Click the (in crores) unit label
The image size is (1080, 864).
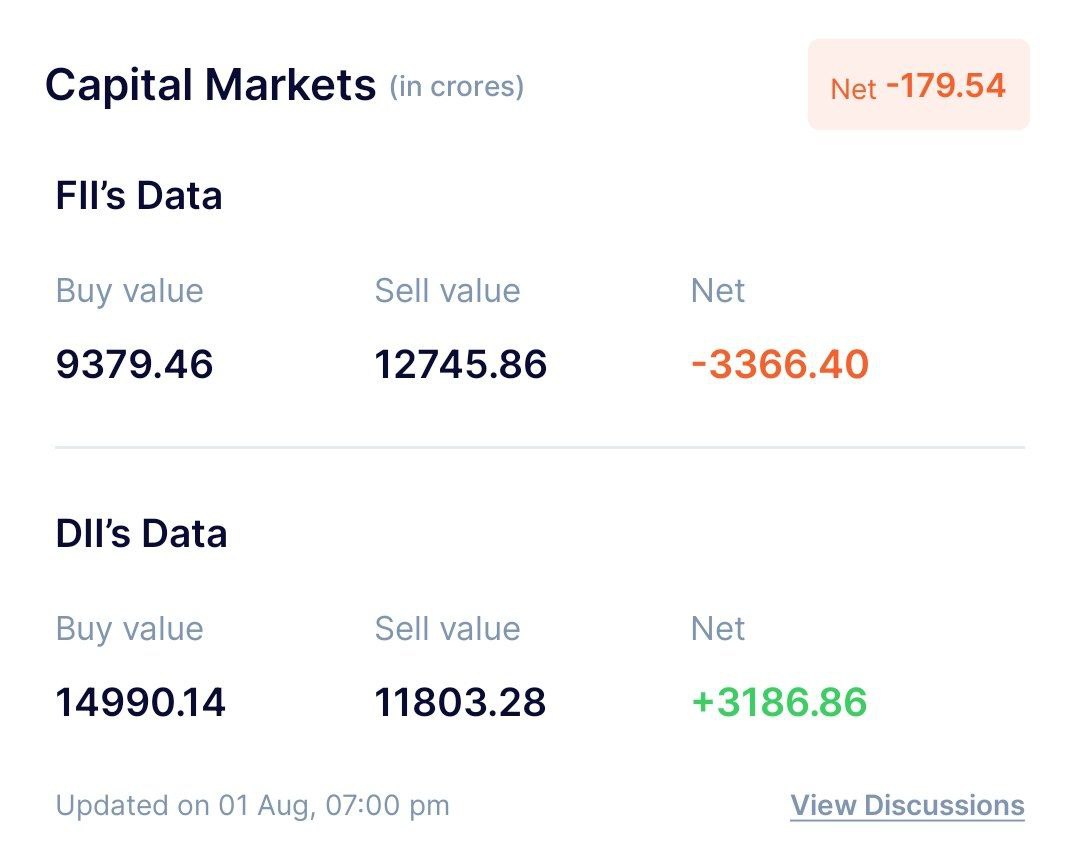[x=457, y=87]
